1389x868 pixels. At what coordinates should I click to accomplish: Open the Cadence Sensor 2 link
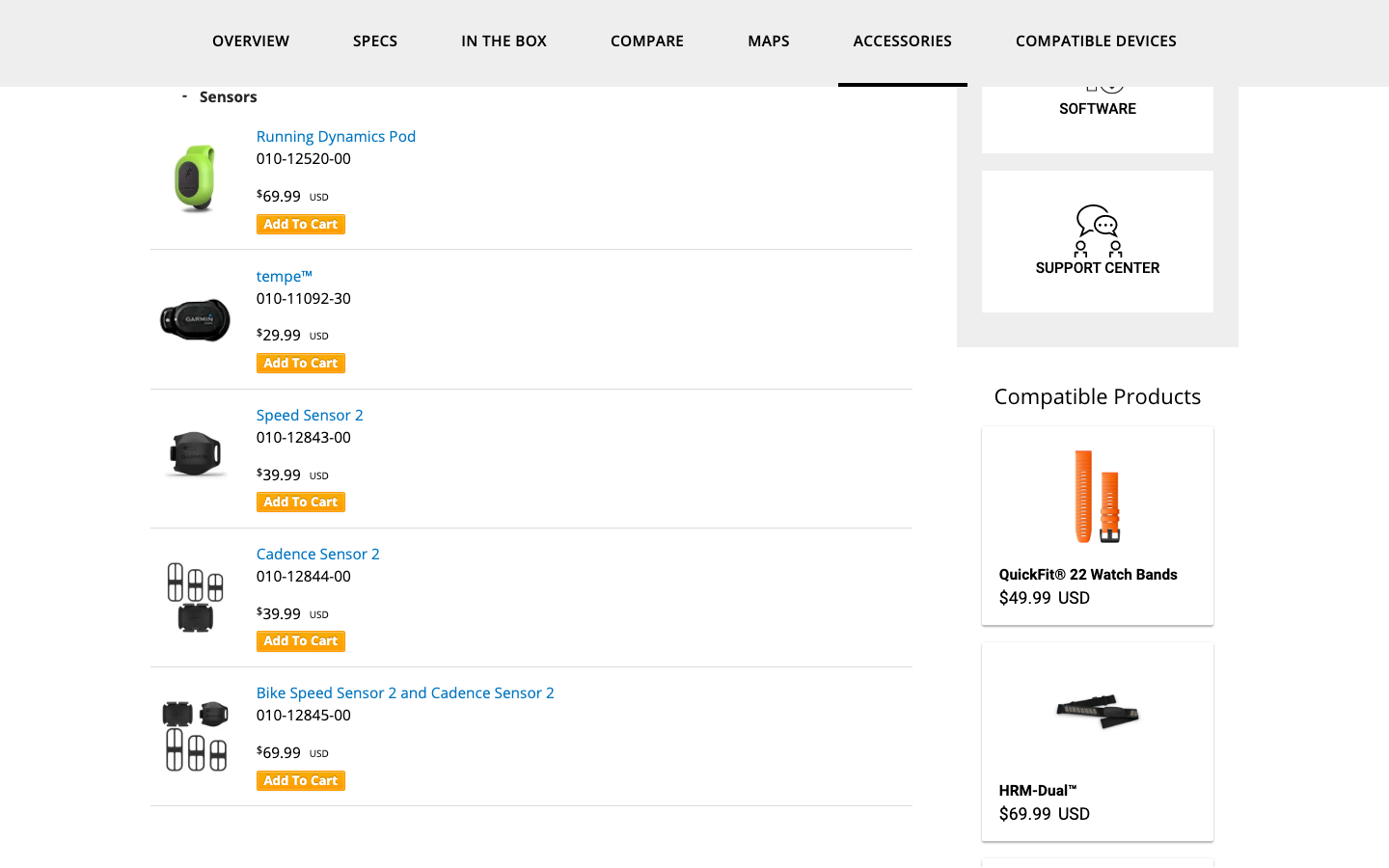318,554
